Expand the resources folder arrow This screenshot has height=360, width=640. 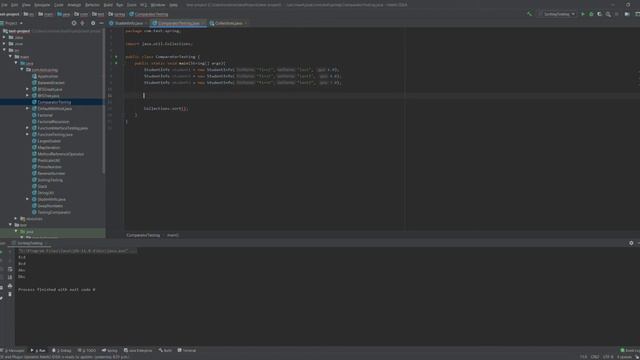point(16,219)
